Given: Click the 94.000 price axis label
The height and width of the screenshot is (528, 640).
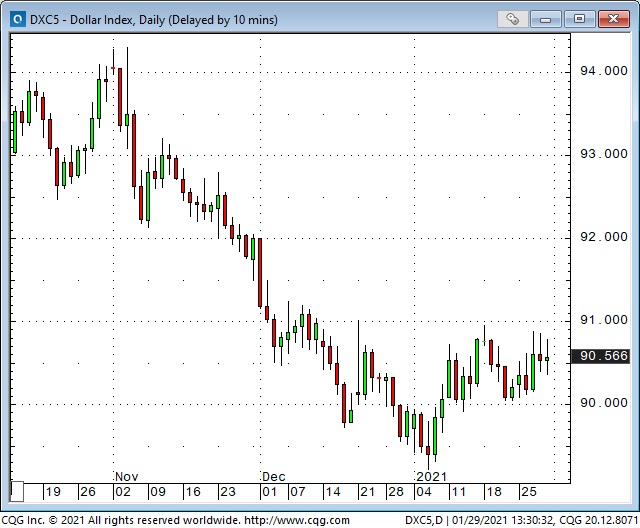Looking at the screenshot, I should pyautogui.click(x=604, y=71).
